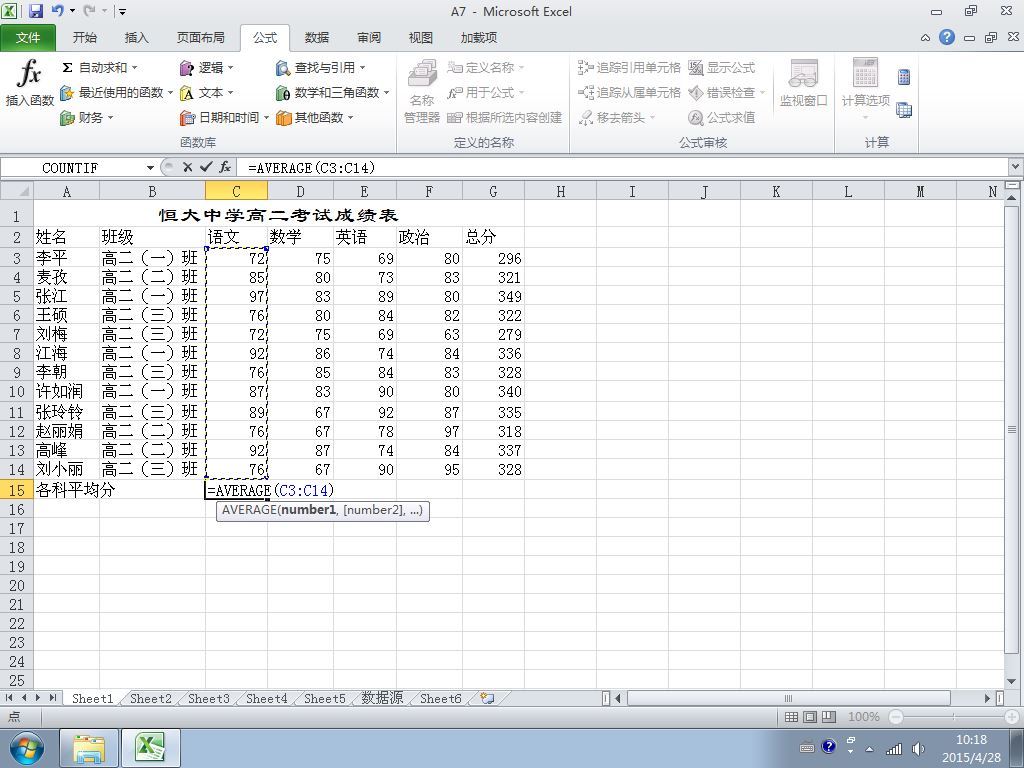Select row 15 header
The image size is (1024, 768).
point(16,490)
